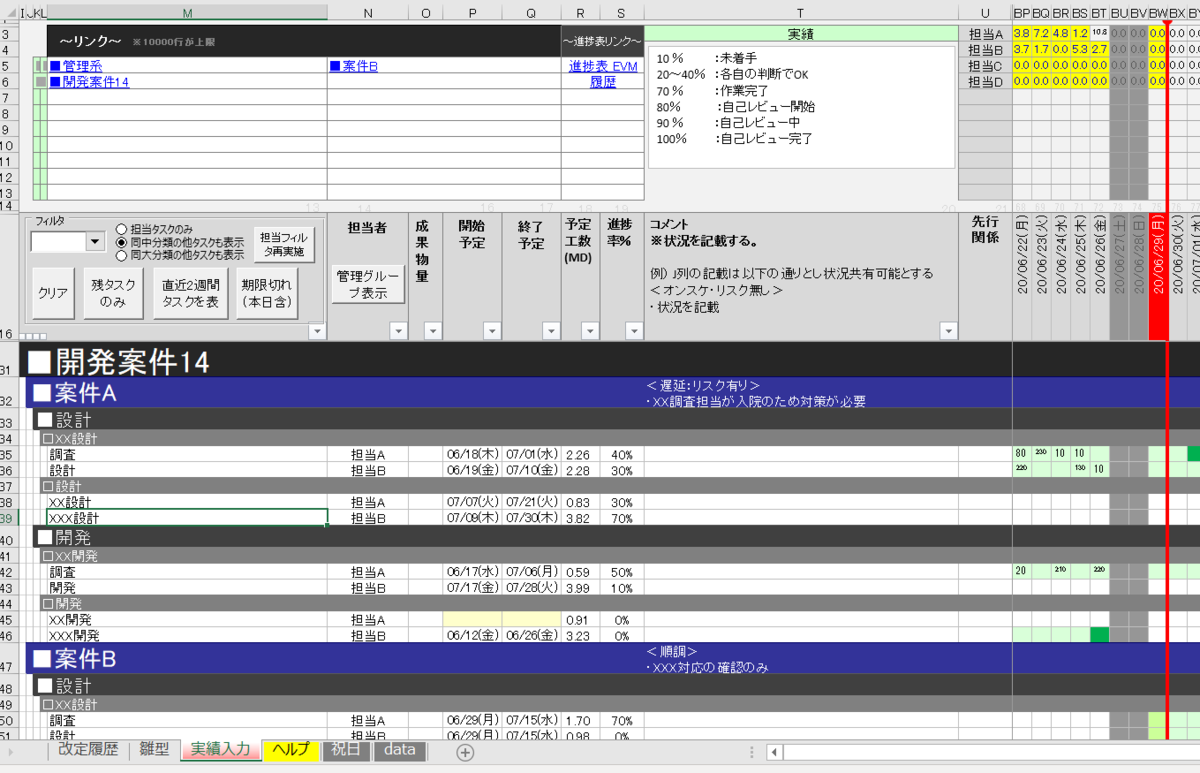This screenshot has height=773, width=1200.
Task: Click the horizontal scrollbar left arrow
Action: point(776,751)
